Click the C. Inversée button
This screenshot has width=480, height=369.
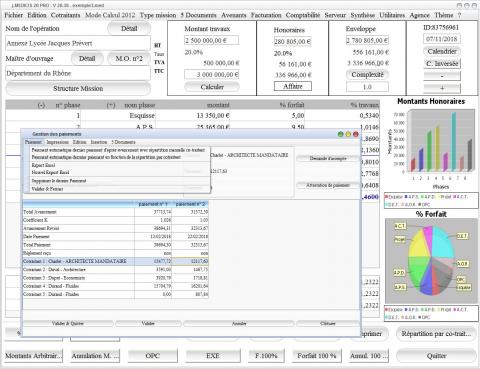point(442,64)
